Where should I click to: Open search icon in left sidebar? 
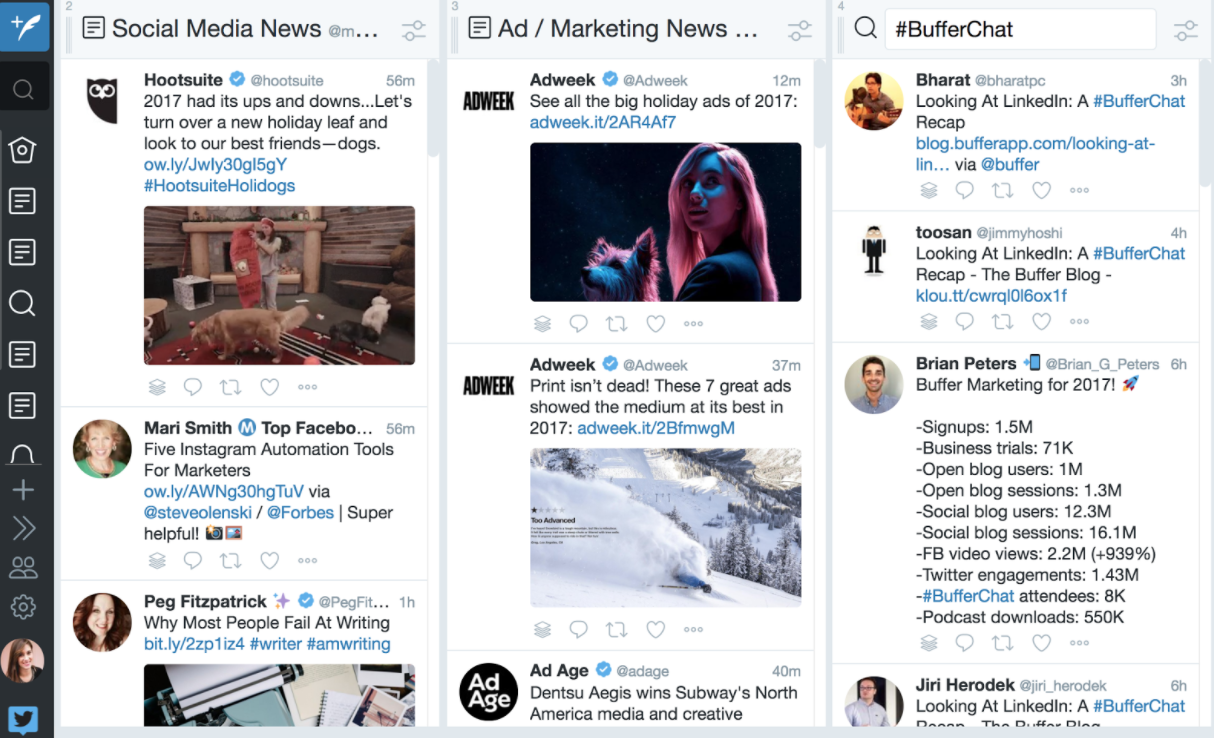pyautogui.click(x=23, y=91)
